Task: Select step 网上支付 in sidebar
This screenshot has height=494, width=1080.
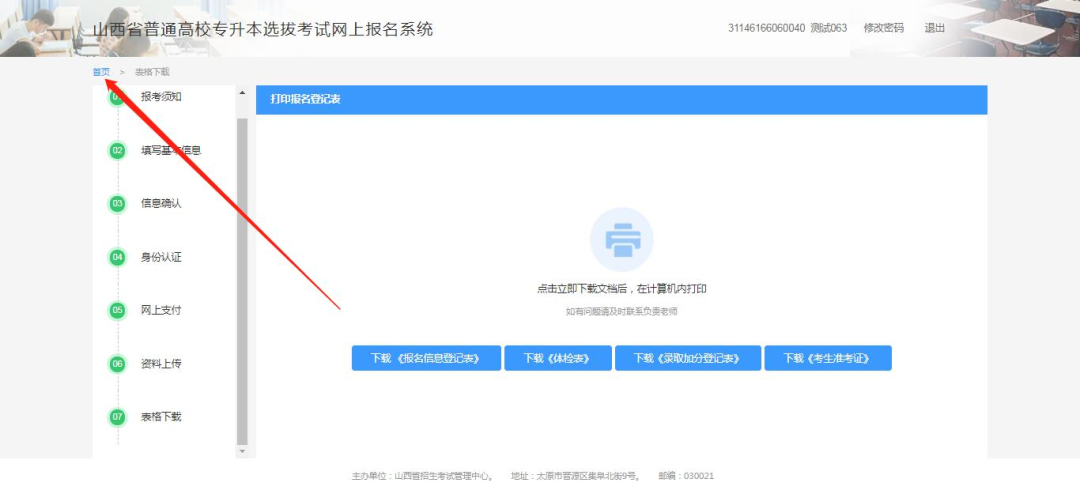Action: (161, 310)
